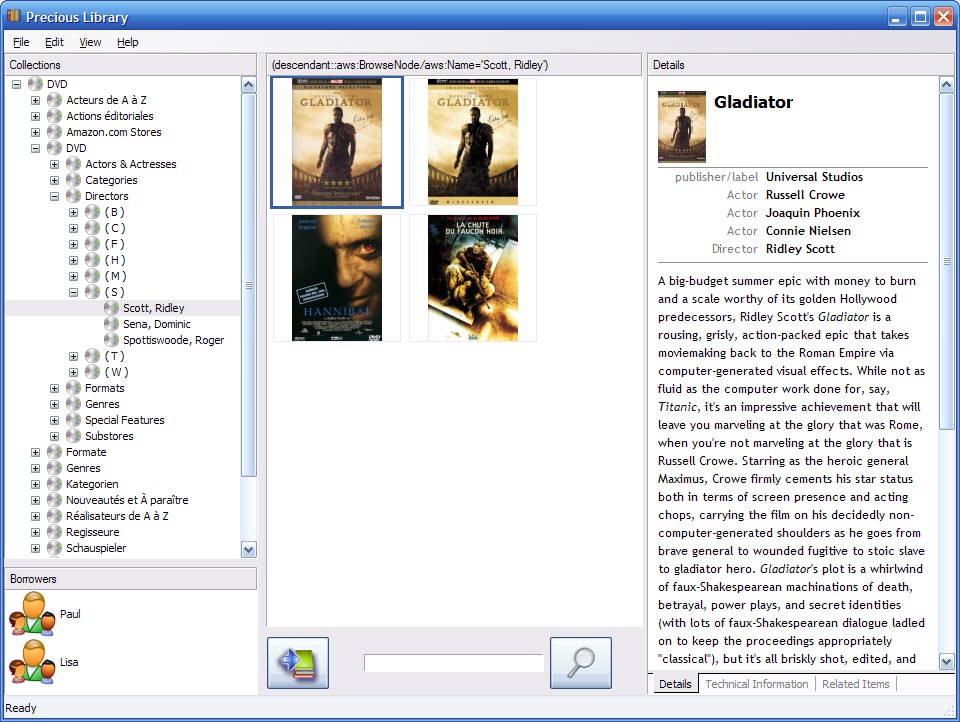The height and width of the screenshot is (722, 960).
Task: Click the disc icon beside Sena, Dominic
Action: [x=111, y=323]
